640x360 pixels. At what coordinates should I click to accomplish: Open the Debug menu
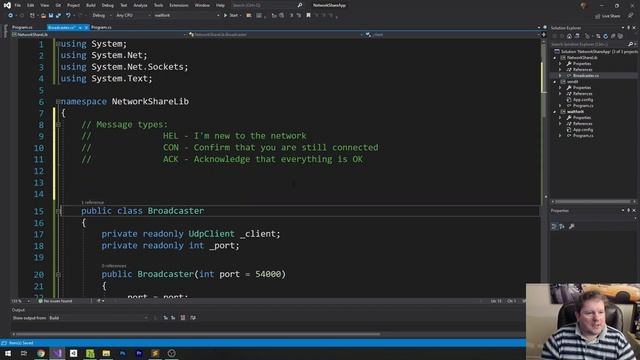(108, 5)
